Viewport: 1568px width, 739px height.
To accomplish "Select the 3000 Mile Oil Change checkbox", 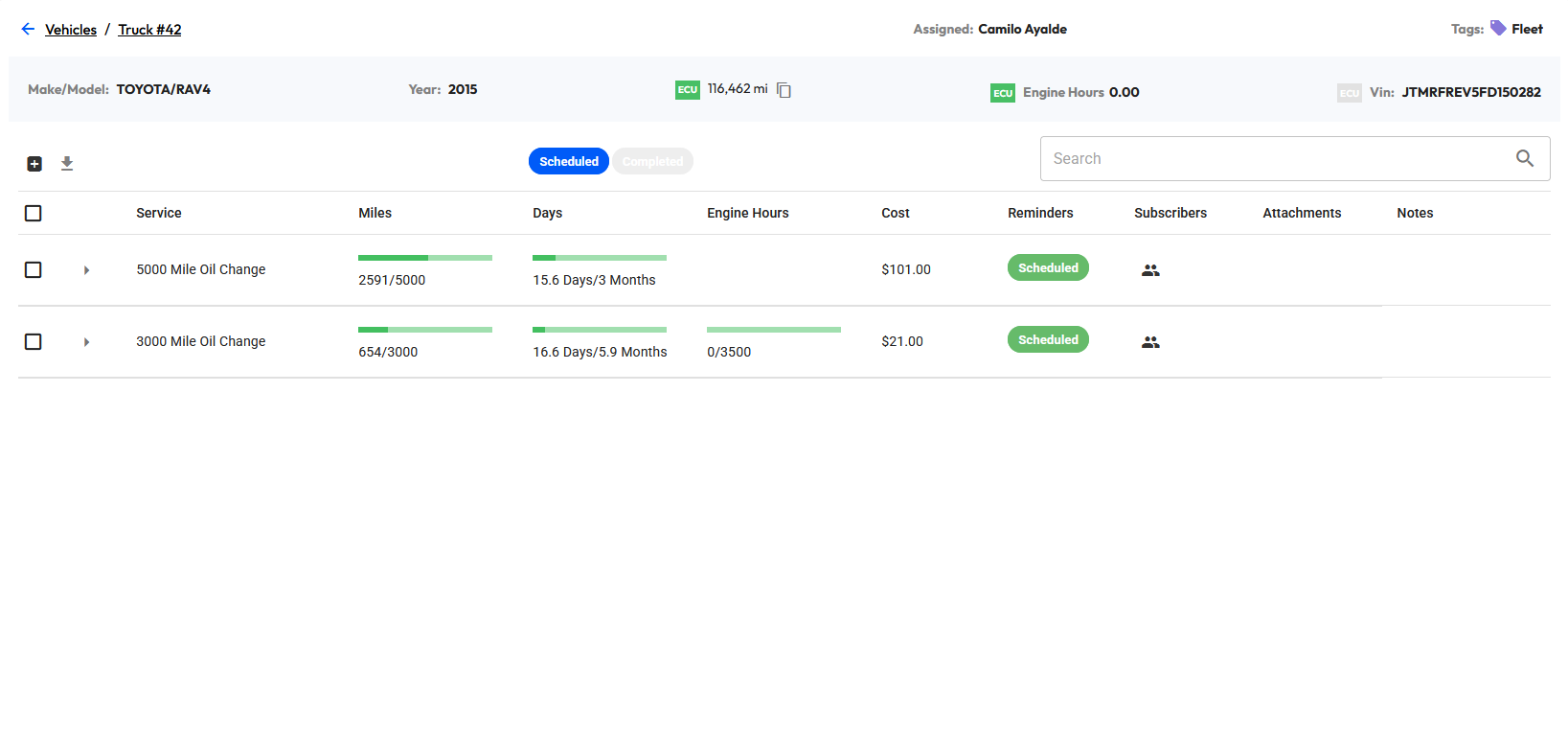I will [x=33, y=341].
